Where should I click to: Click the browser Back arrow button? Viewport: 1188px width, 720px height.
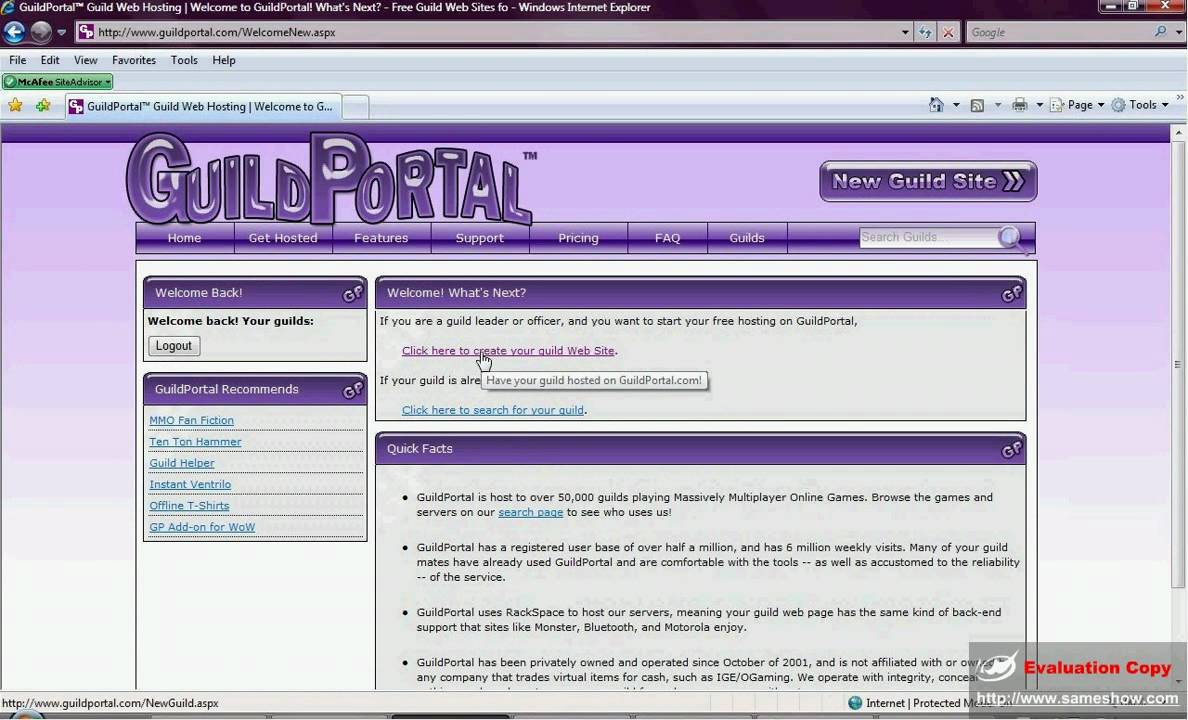click(x=14, y=32)
